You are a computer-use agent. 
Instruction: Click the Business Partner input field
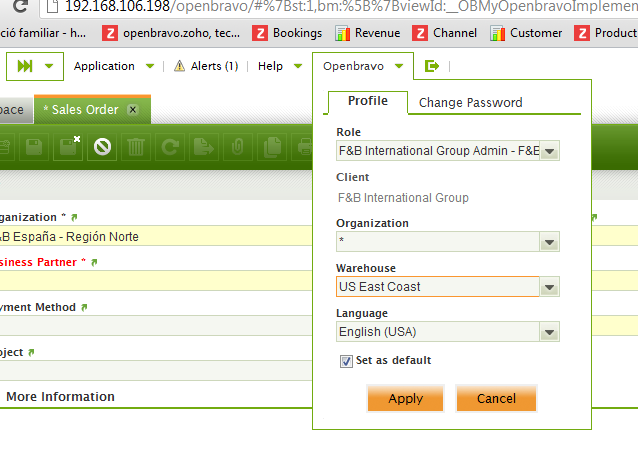[156, 281]
